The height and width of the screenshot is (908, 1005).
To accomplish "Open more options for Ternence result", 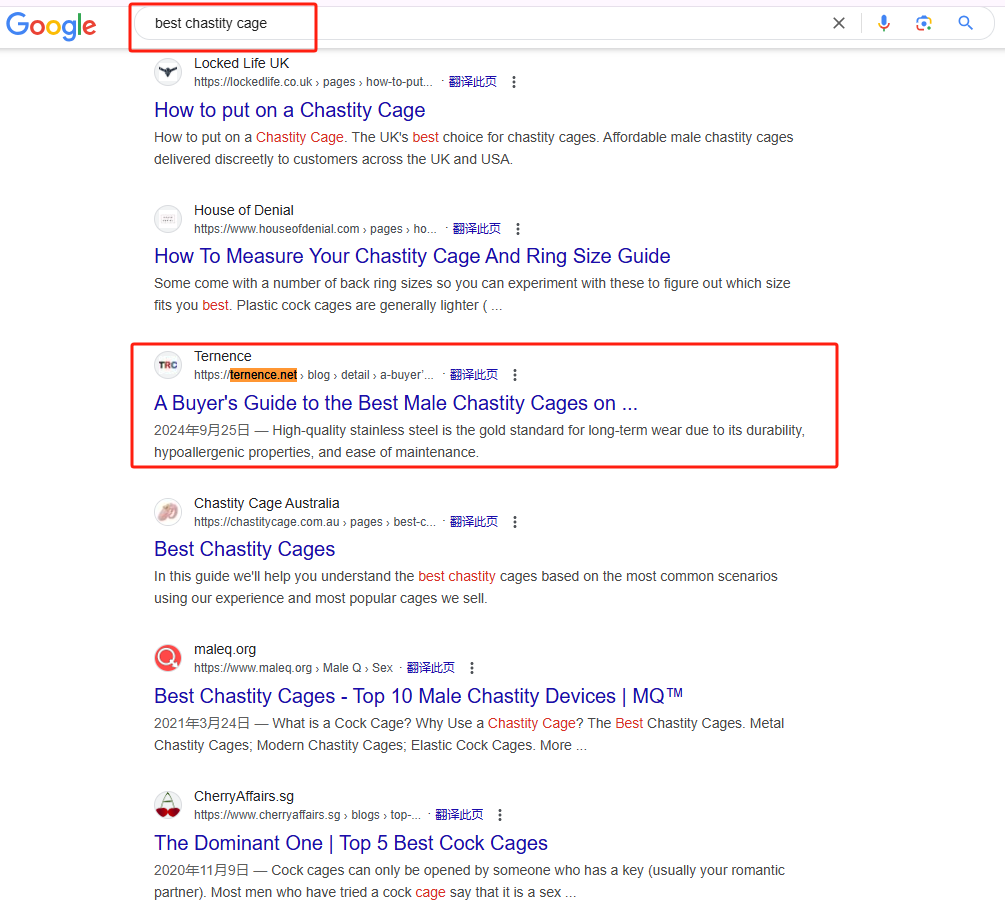I will (515, 375).
